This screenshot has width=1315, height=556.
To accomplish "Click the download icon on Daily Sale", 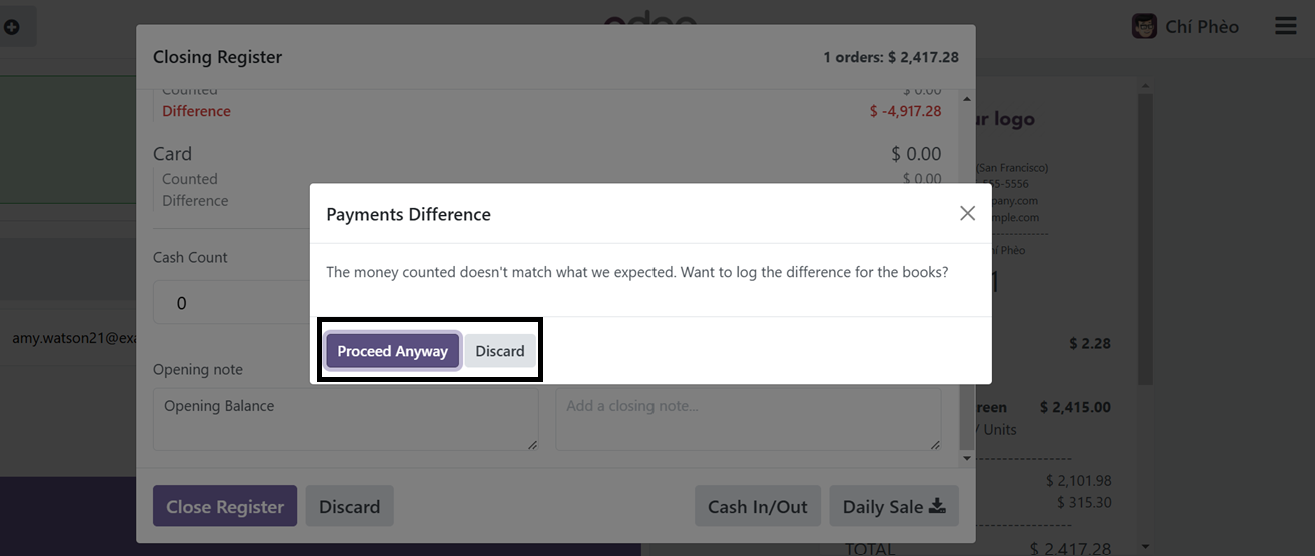I will click(x=937, y=506).
